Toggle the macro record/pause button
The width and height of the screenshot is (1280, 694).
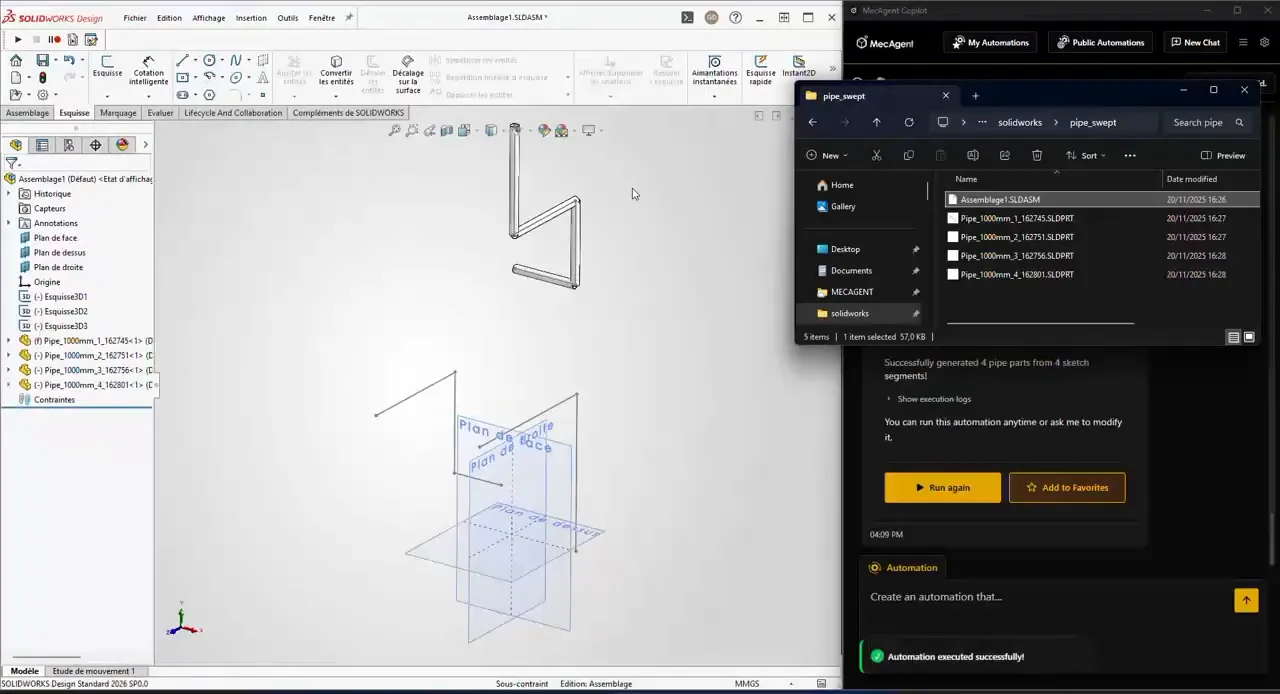coord(54,40)
